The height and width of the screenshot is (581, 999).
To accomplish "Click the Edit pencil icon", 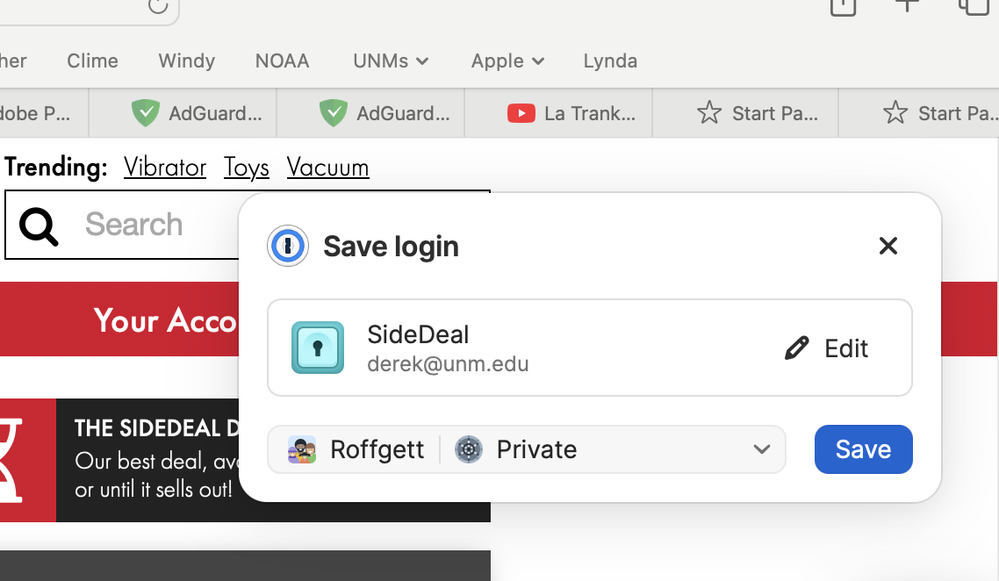I will (x=797, y=348).
